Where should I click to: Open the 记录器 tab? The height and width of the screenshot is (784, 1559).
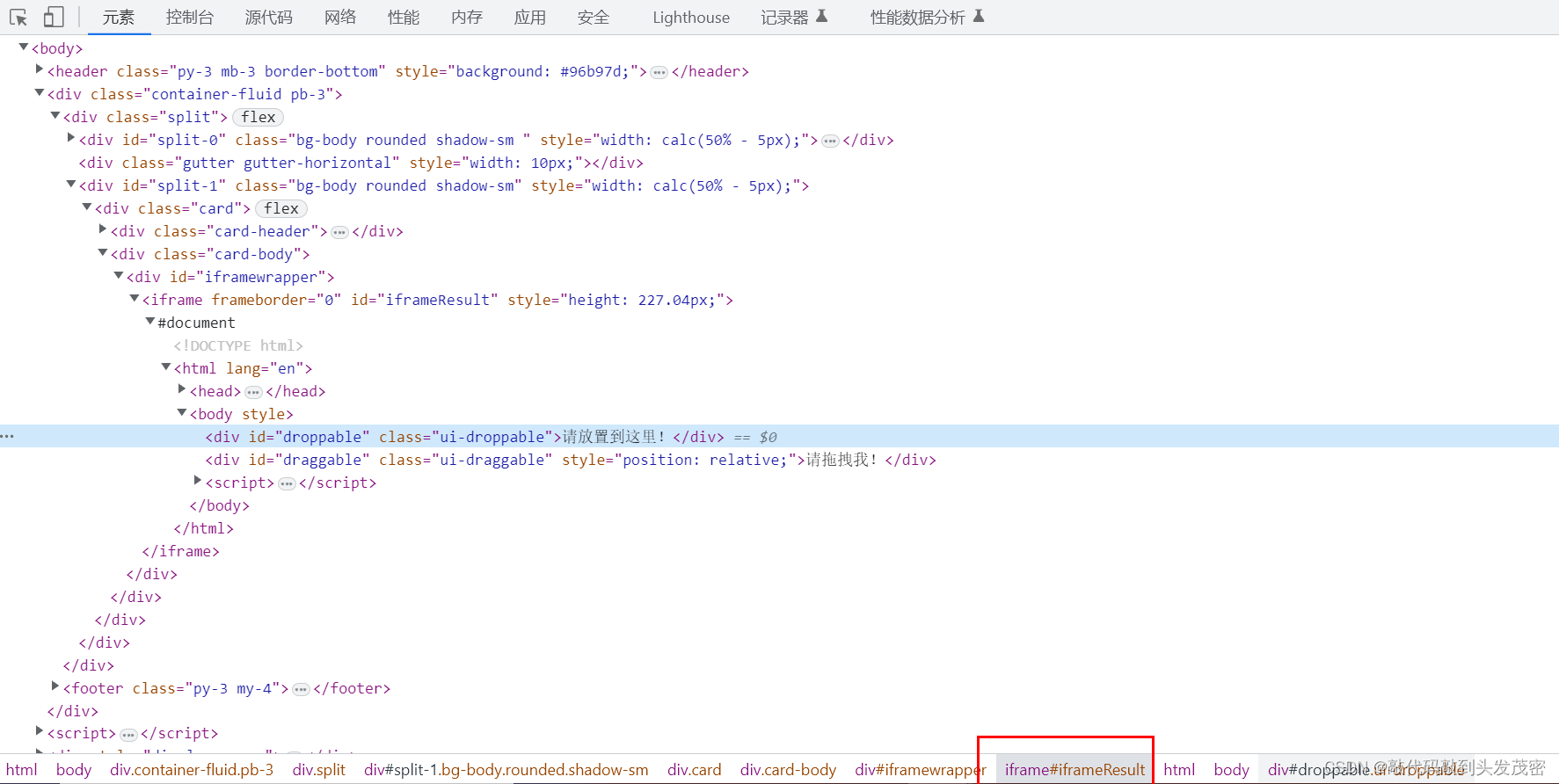[794, 17]
